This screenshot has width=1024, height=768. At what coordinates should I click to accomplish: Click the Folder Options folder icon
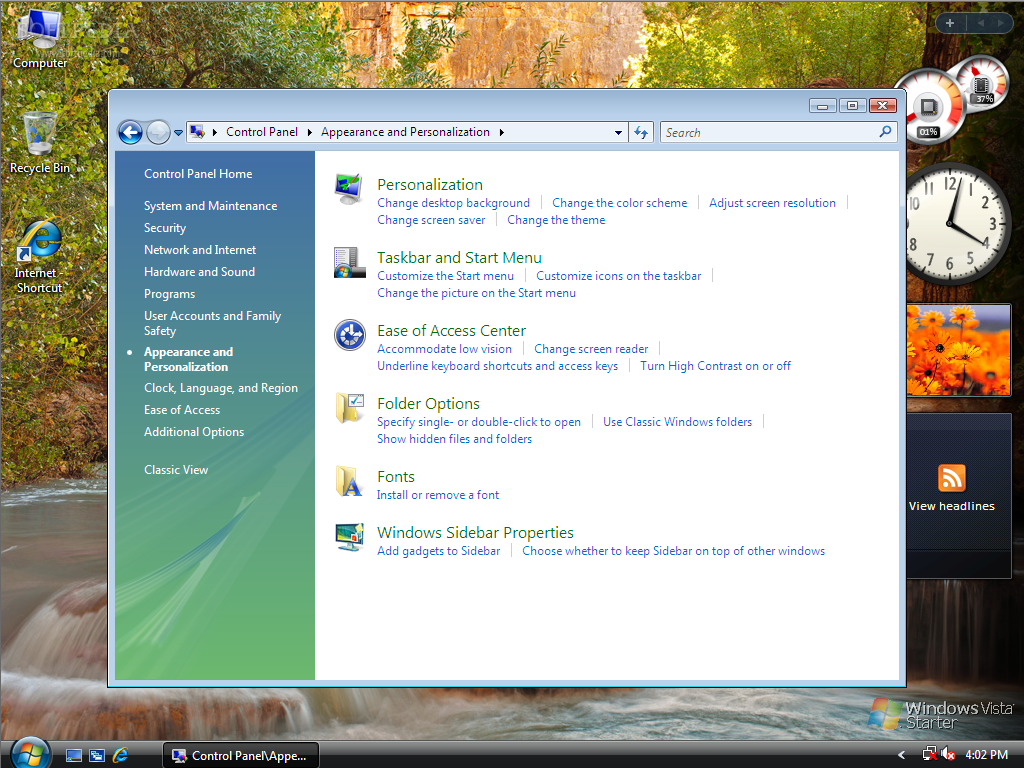[349, 407]
